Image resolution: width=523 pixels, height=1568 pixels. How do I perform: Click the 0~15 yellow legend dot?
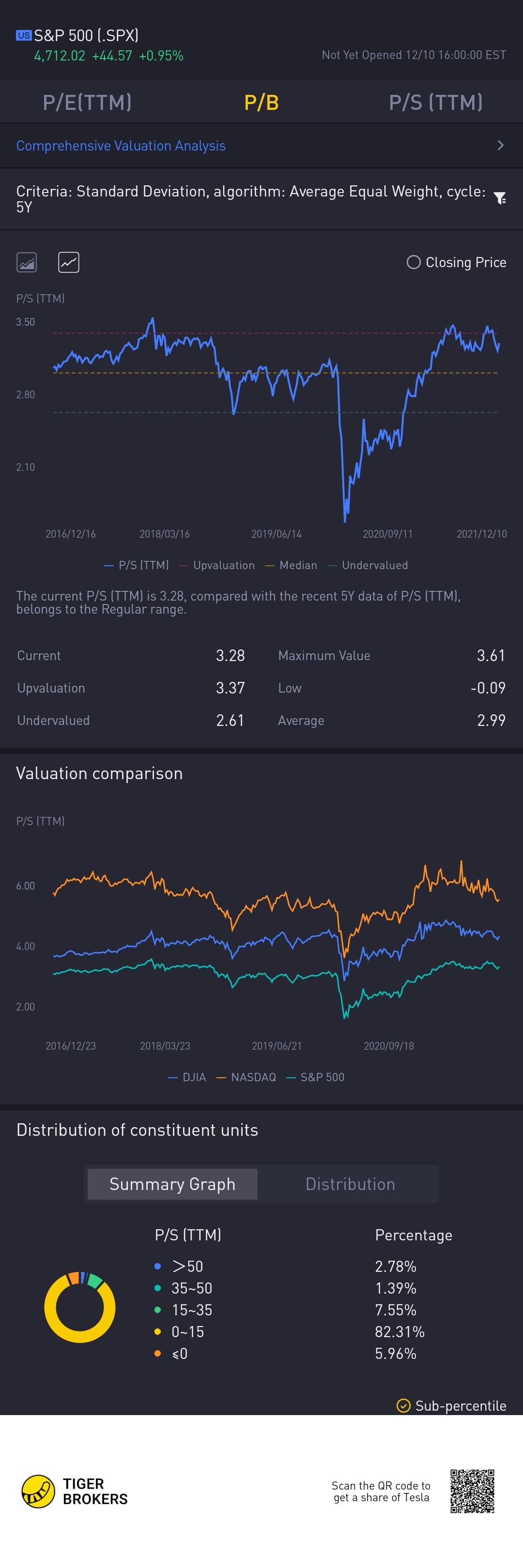pos(158,1332)
